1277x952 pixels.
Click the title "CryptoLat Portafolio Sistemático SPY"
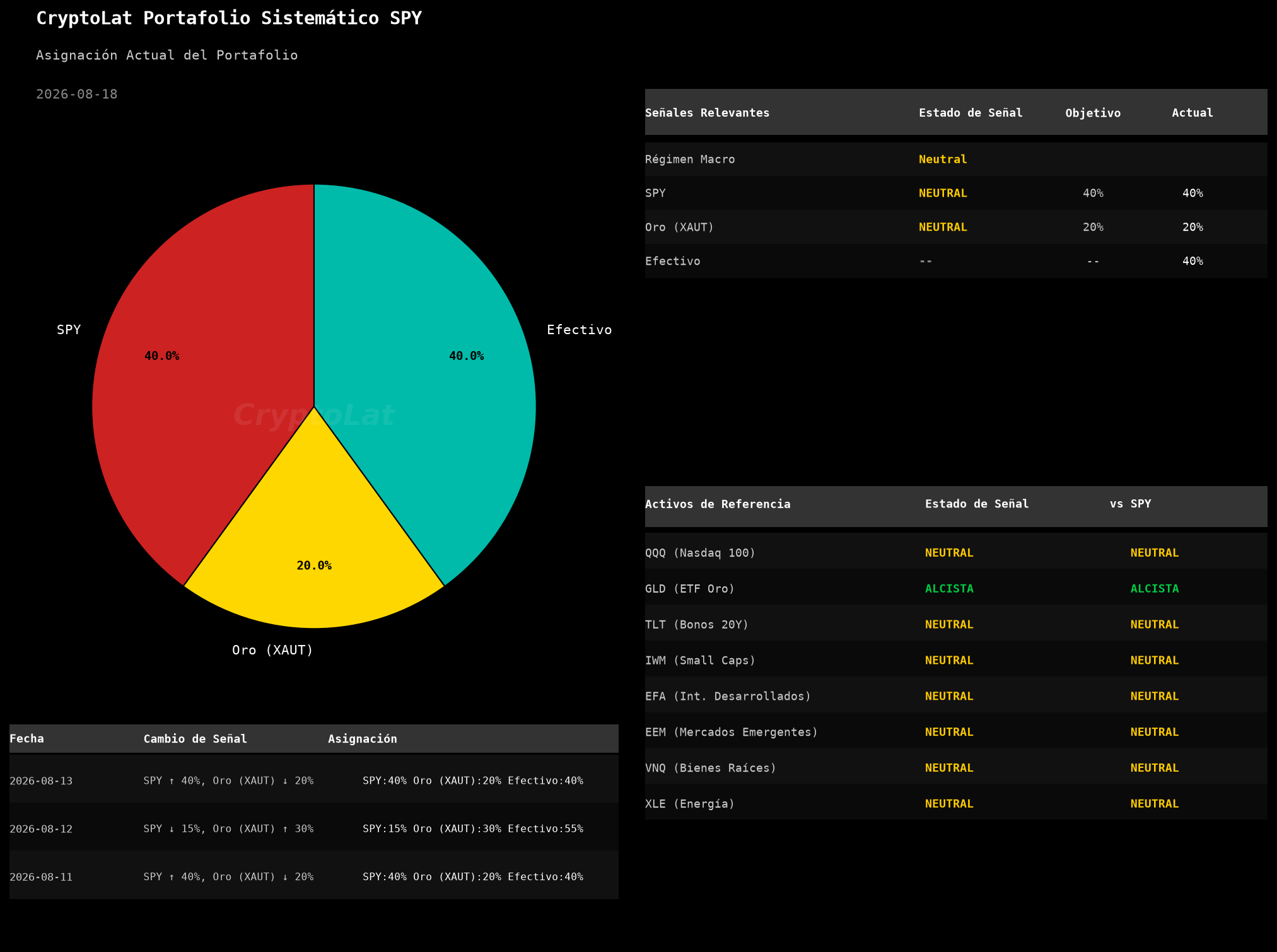click(x=229, y=18)
